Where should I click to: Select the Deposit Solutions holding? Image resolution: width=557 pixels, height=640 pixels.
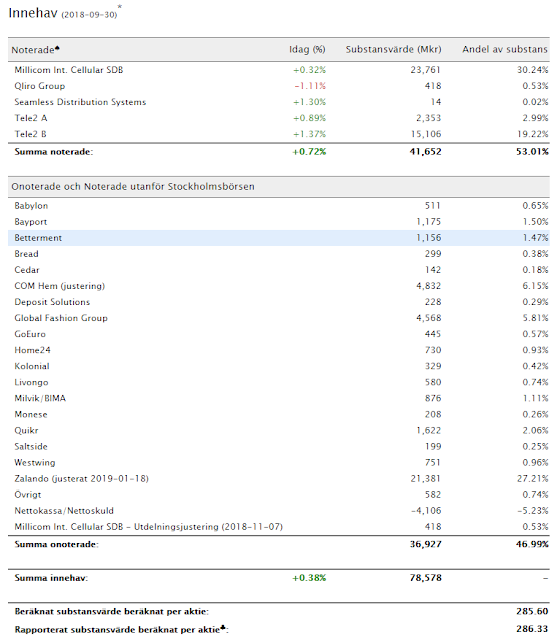[279, 302]
